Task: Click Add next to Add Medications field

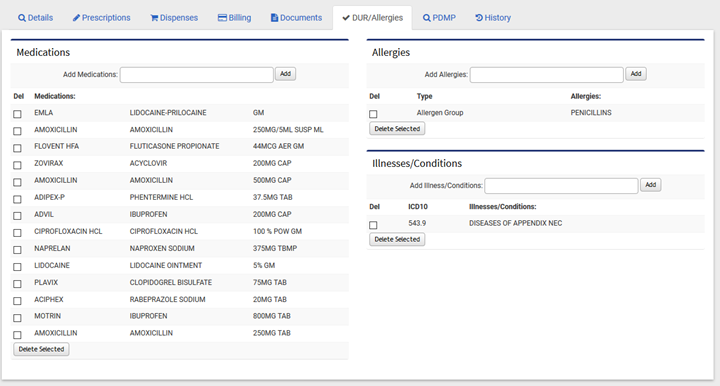Action: (x=286, y=74)
